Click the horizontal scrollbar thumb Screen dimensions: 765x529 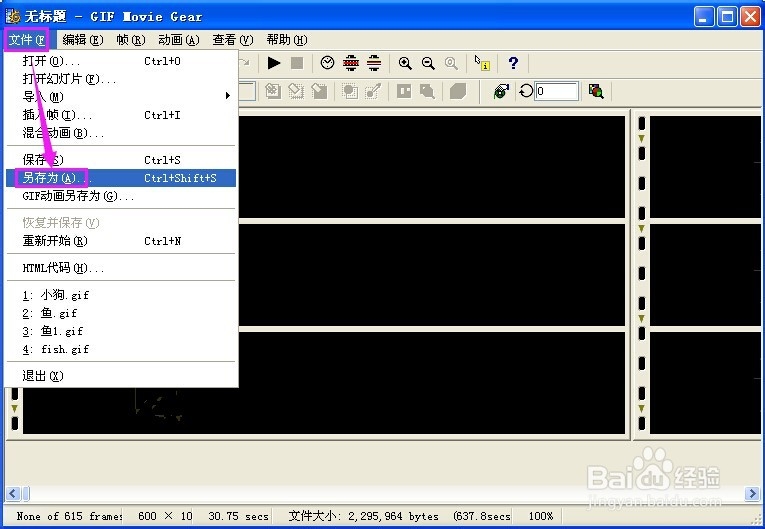pyautogui.click(x=26, y=493)
